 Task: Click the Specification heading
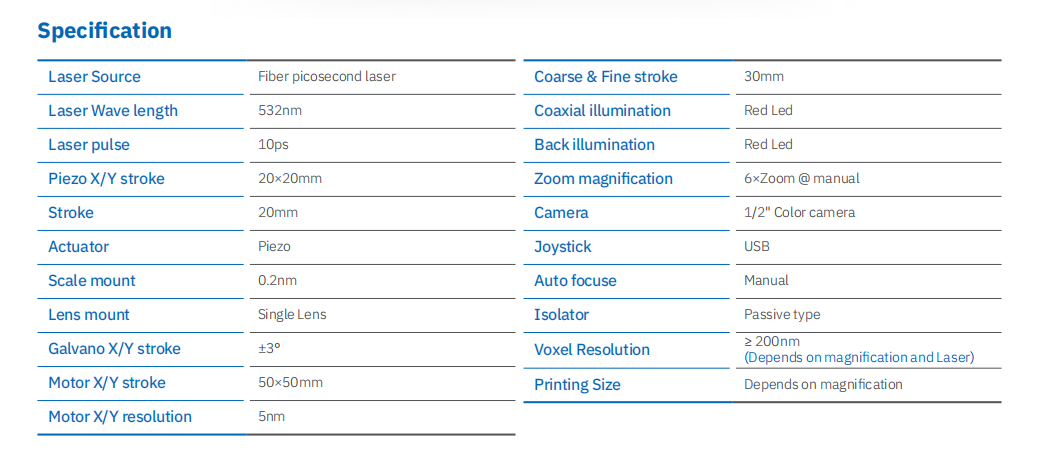point(105,31)
